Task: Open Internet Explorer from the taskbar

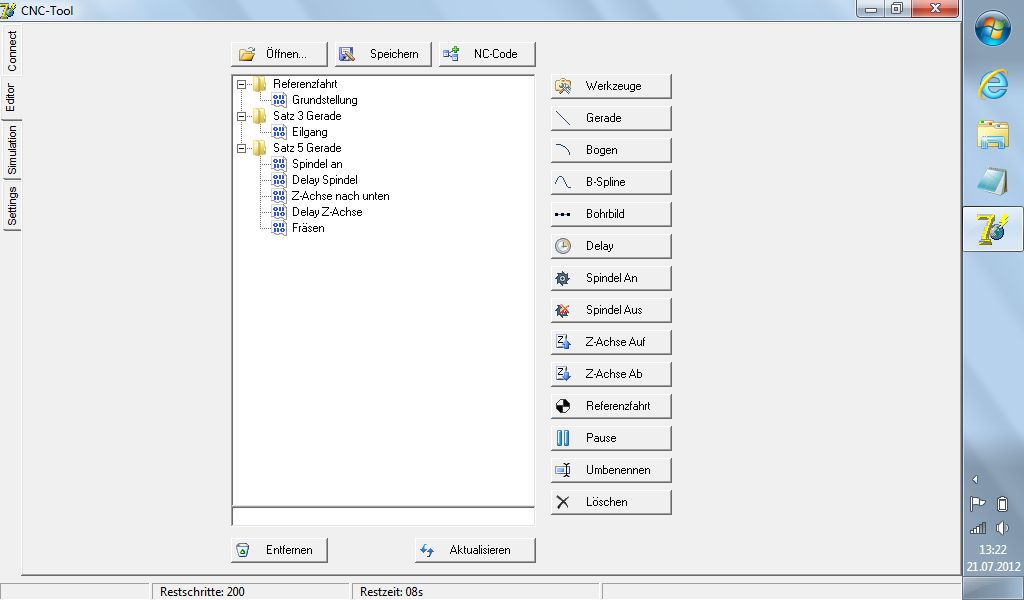Action: pyautogui.click(x=992, y=85)
